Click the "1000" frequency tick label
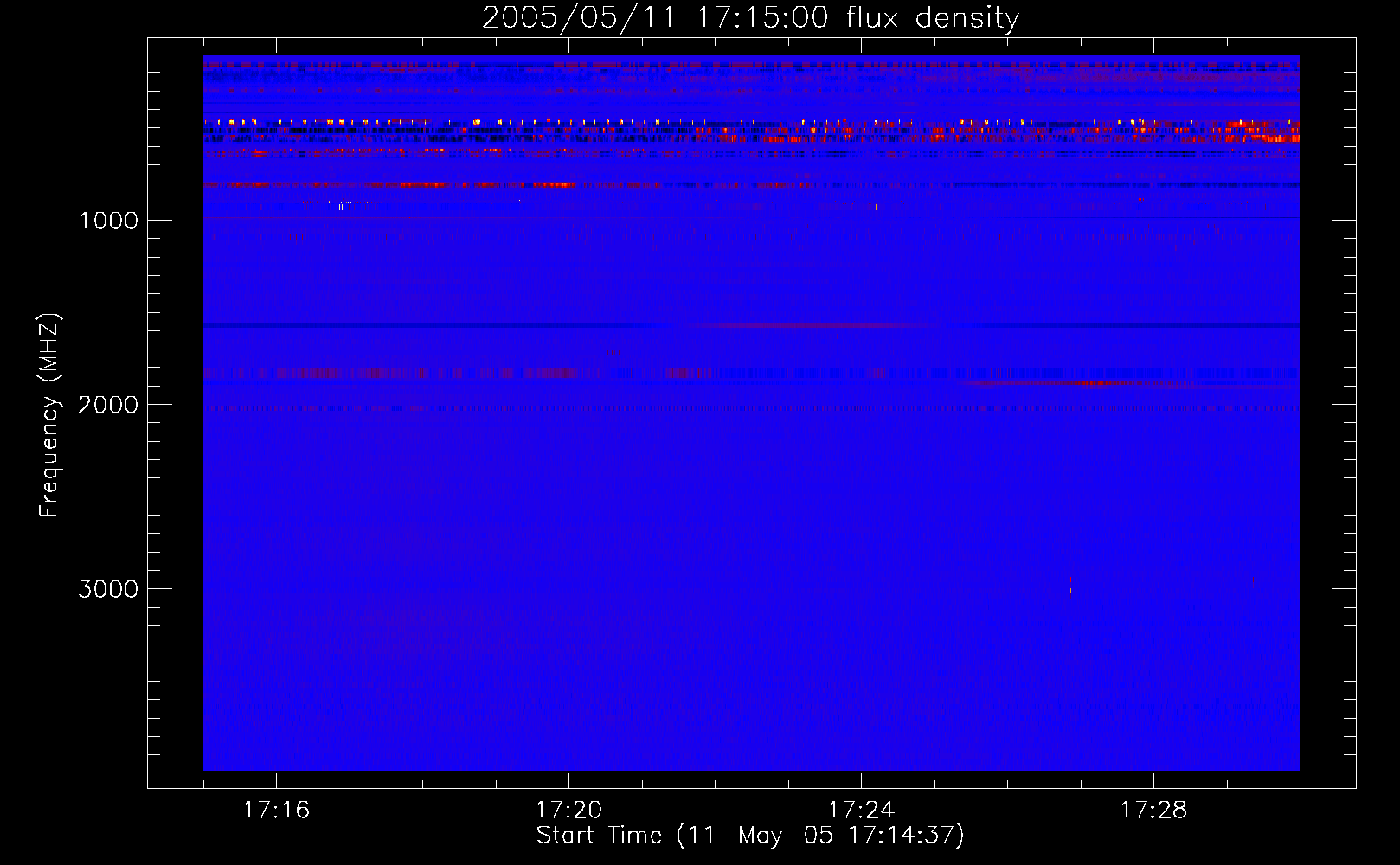 (108, 221)
